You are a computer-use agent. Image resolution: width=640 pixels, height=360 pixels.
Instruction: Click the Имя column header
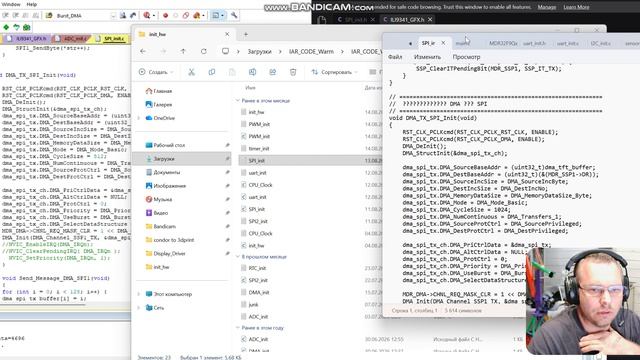250,88
